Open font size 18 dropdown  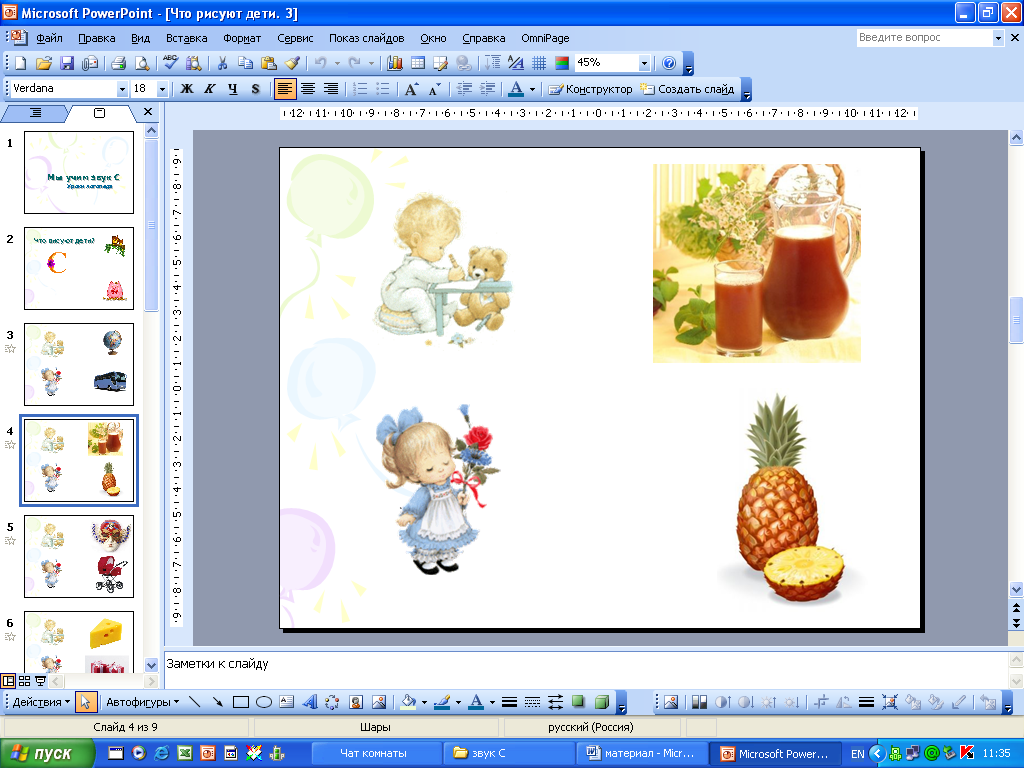click(x=163, y=89)
